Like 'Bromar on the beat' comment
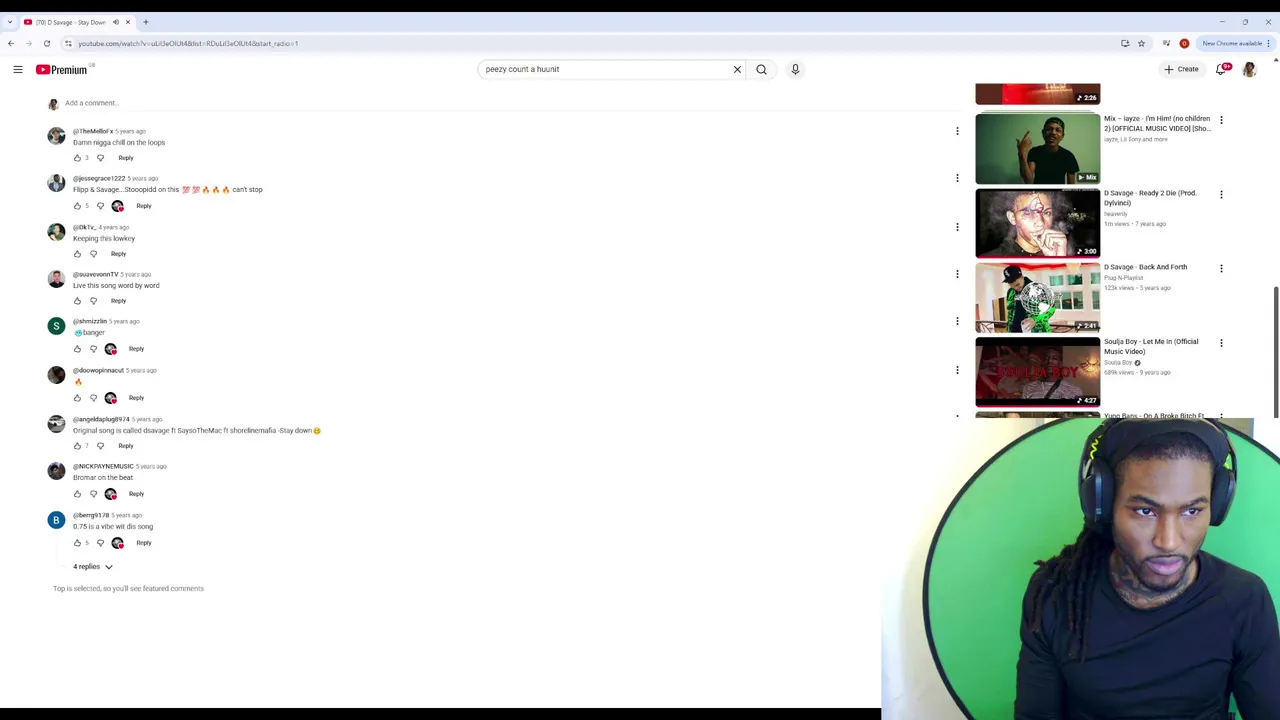The width and height of the screenshot is (1280, 720). [x=77, y=494]
